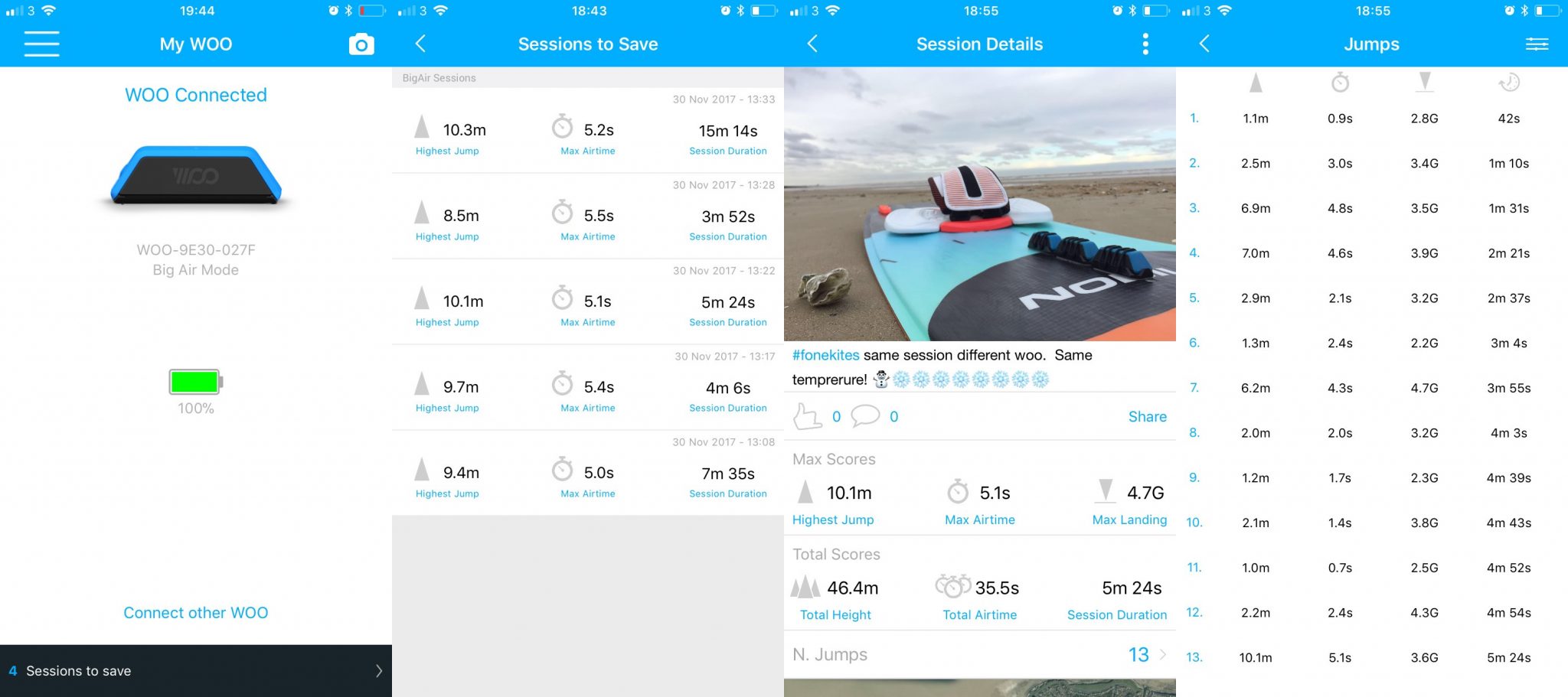Sort jumps by airtime stopwatch column icon

[x=1340, y=82]
